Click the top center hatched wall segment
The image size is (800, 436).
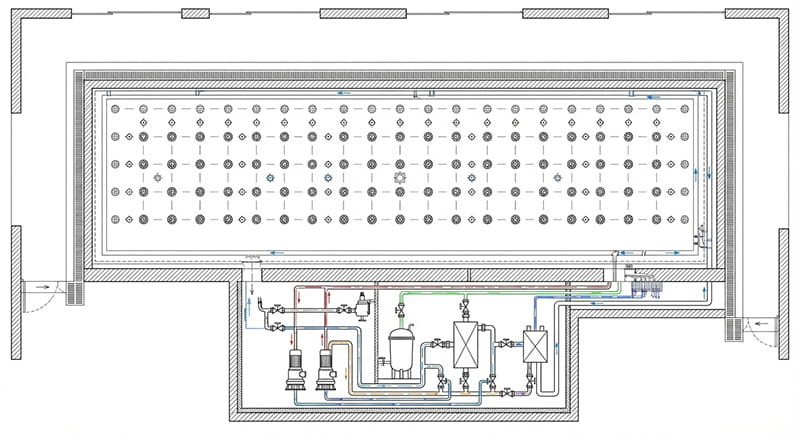coord(360,13)
